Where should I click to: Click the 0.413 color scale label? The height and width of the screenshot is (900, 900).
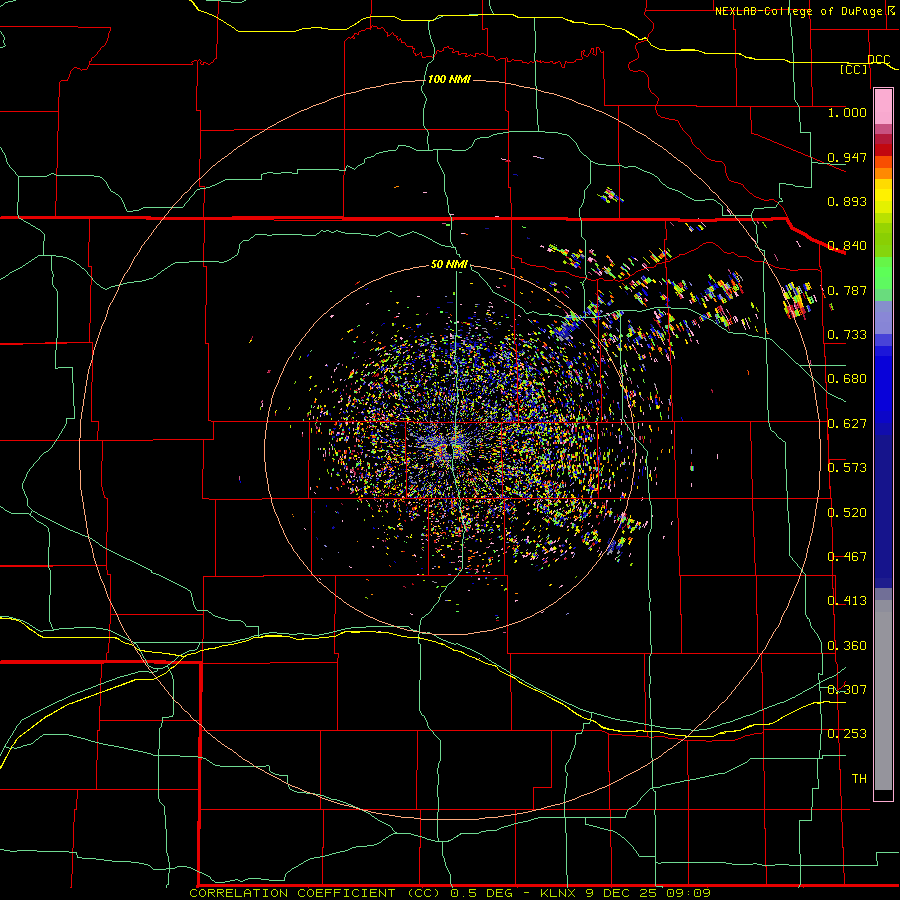click(x=847, y=601)
